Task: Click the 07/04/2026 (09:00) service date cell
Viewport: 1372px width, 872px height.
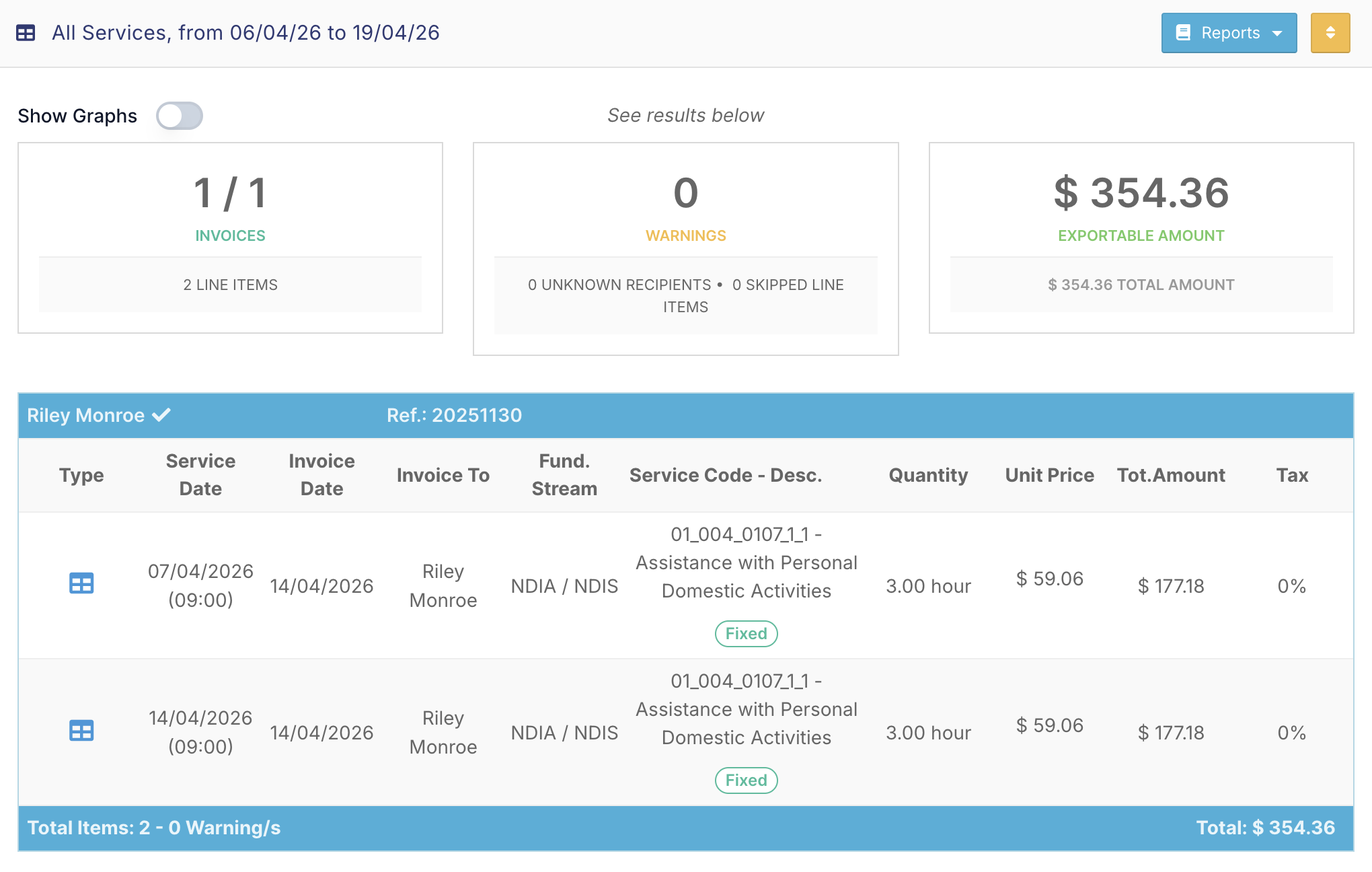Action: 200,585
